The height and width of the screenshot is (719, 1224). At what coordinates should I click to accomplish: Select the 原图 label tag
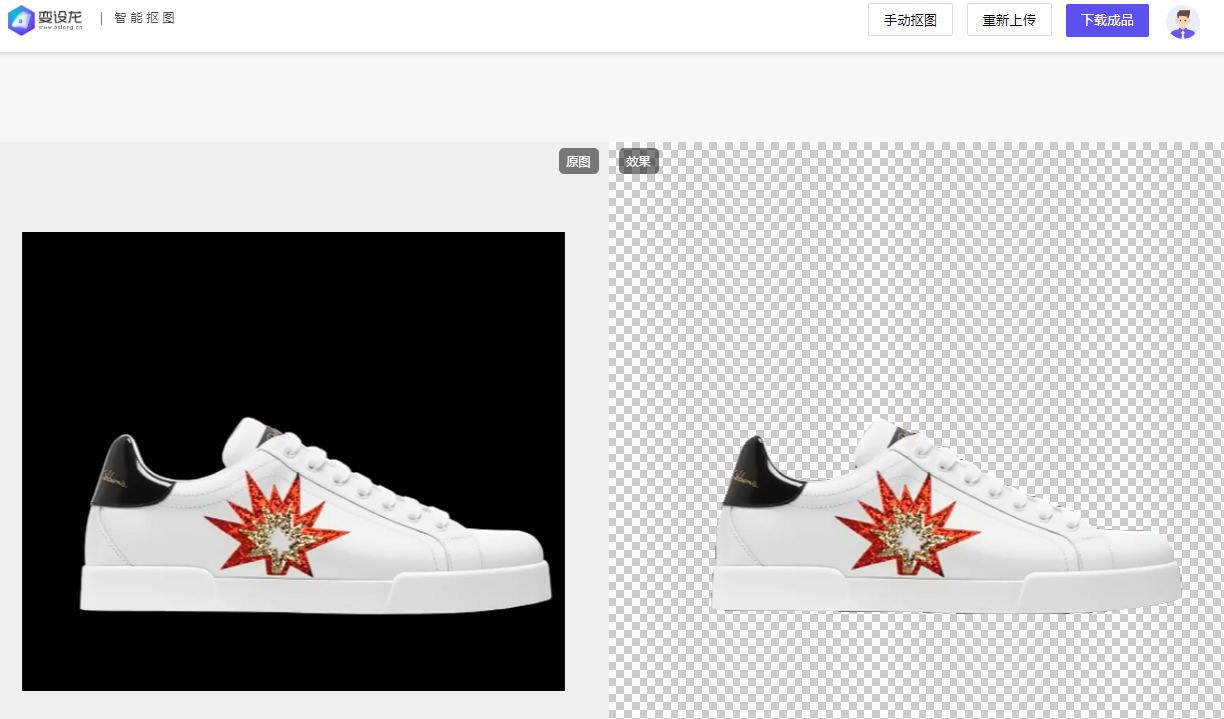pos(578,161)
